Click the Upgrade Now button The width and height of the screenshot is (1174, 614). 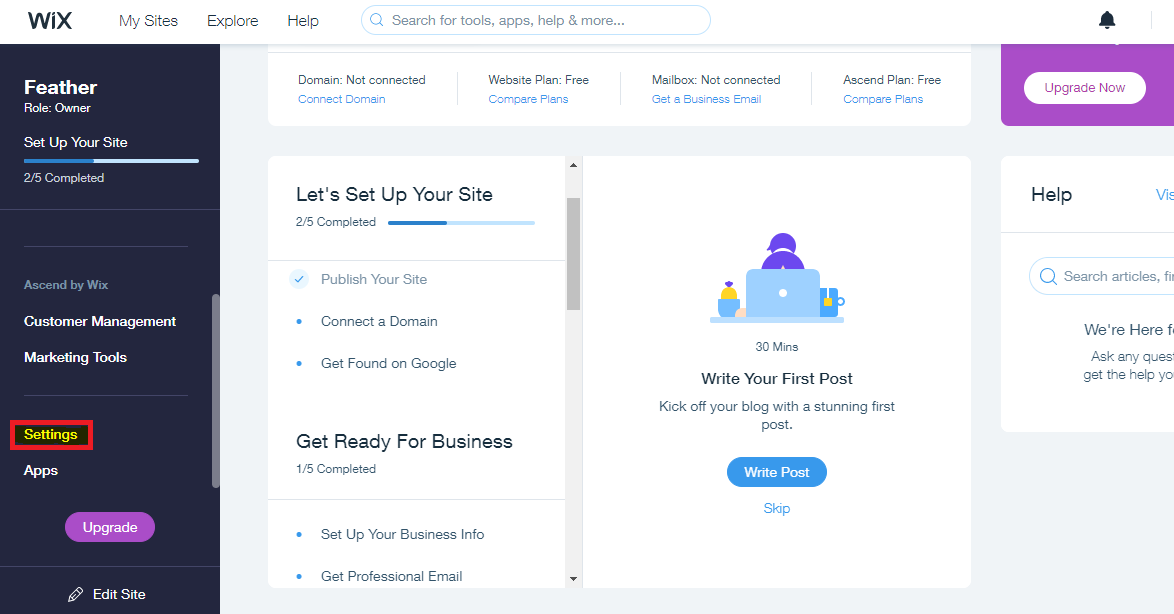1084,88
